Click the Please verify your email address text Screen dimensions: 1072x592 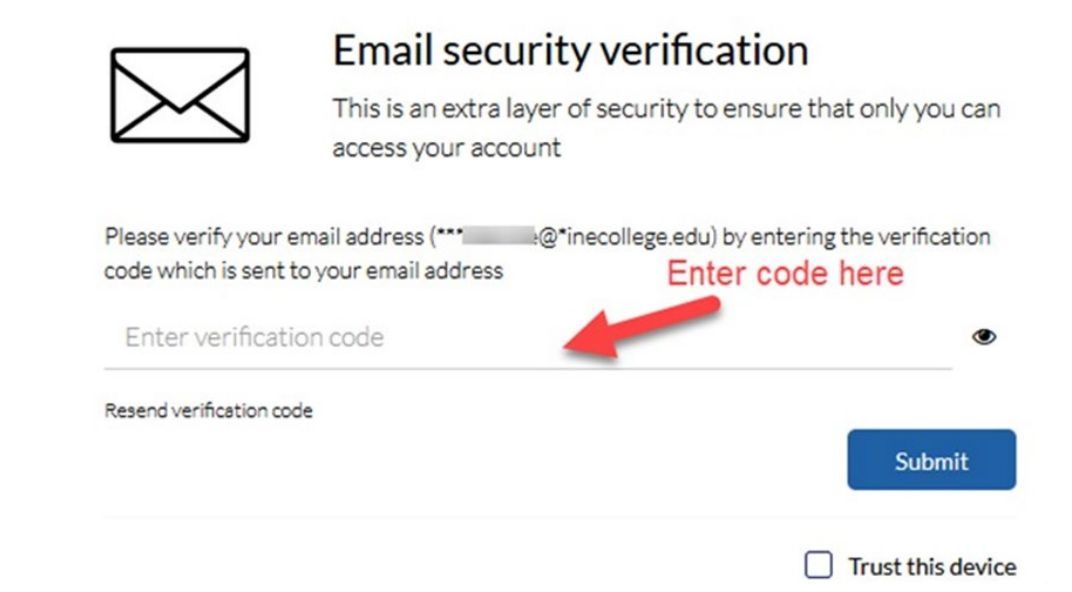(265, 237)
